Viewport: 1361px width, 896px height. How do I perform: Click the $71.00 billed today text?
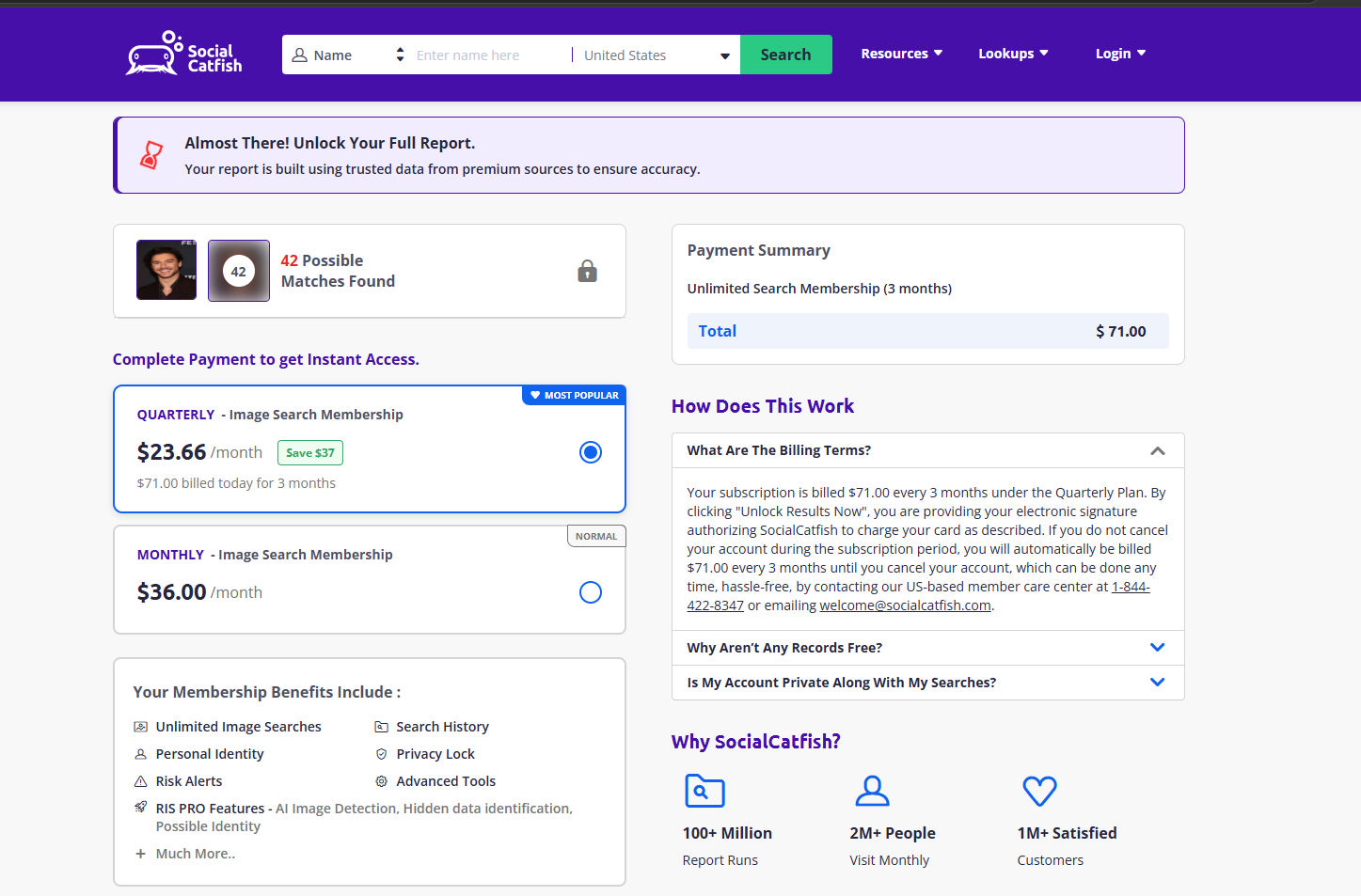[x=236, y=483]
